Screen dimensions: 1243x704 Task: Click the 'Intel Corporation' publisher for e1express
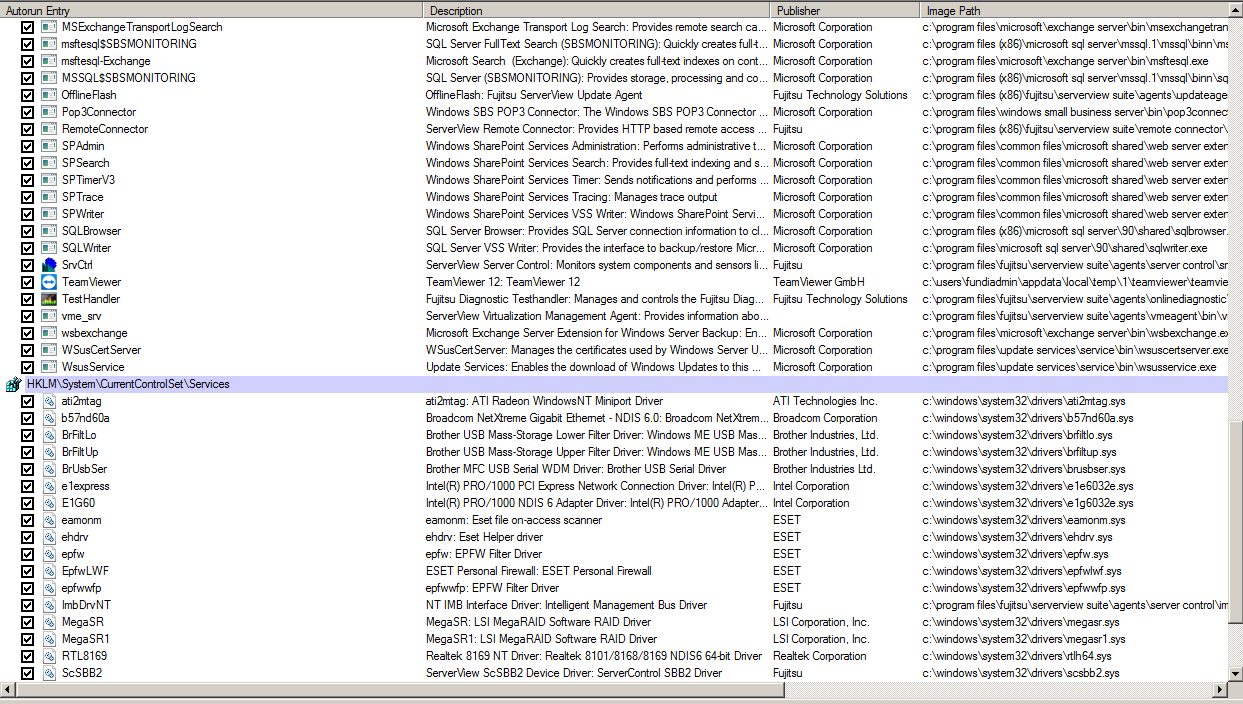pyautogui.click(x=811, y=486)
